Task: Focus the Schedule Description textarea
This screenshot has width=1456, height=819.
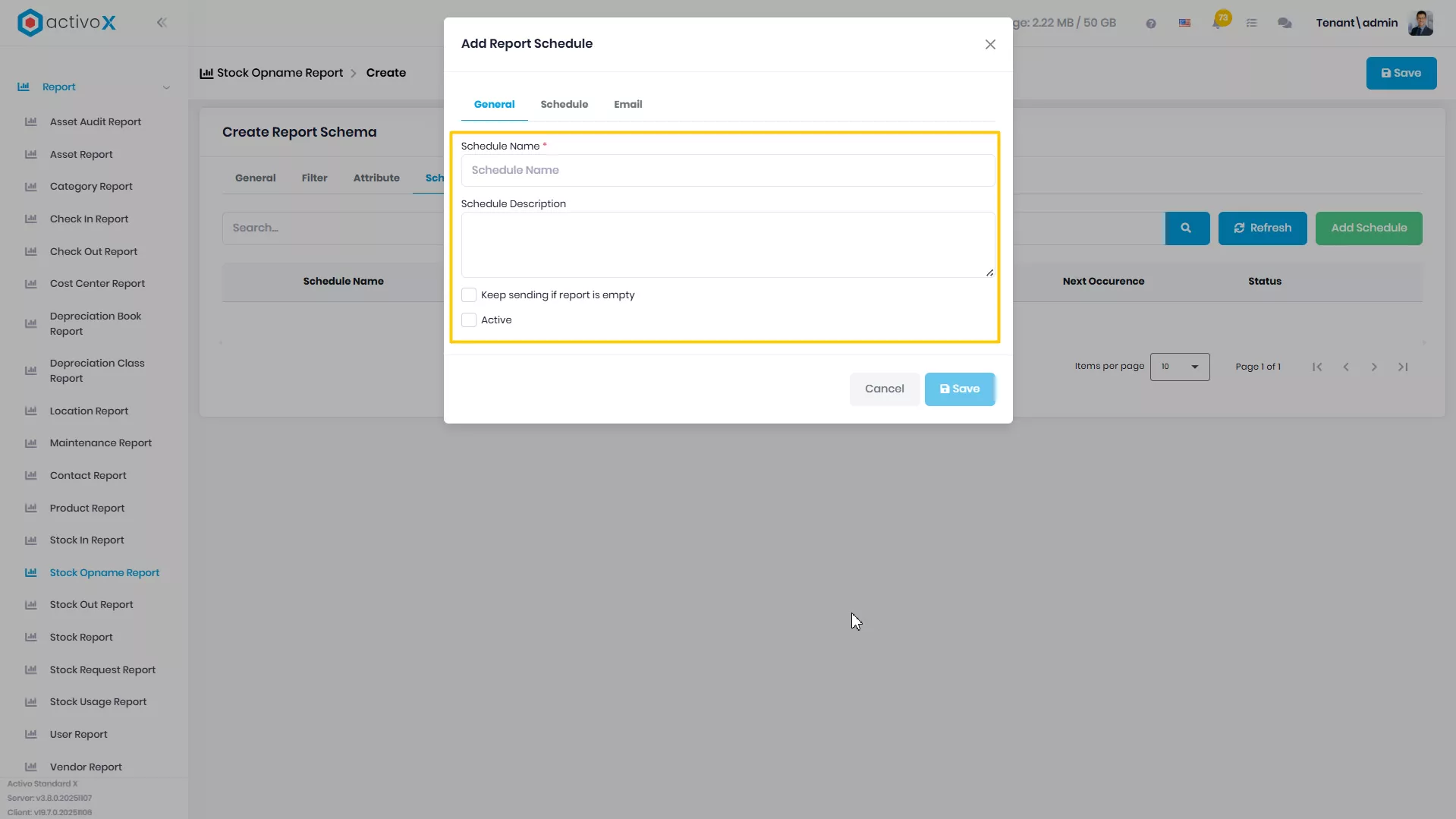Action: click(728, 244)
